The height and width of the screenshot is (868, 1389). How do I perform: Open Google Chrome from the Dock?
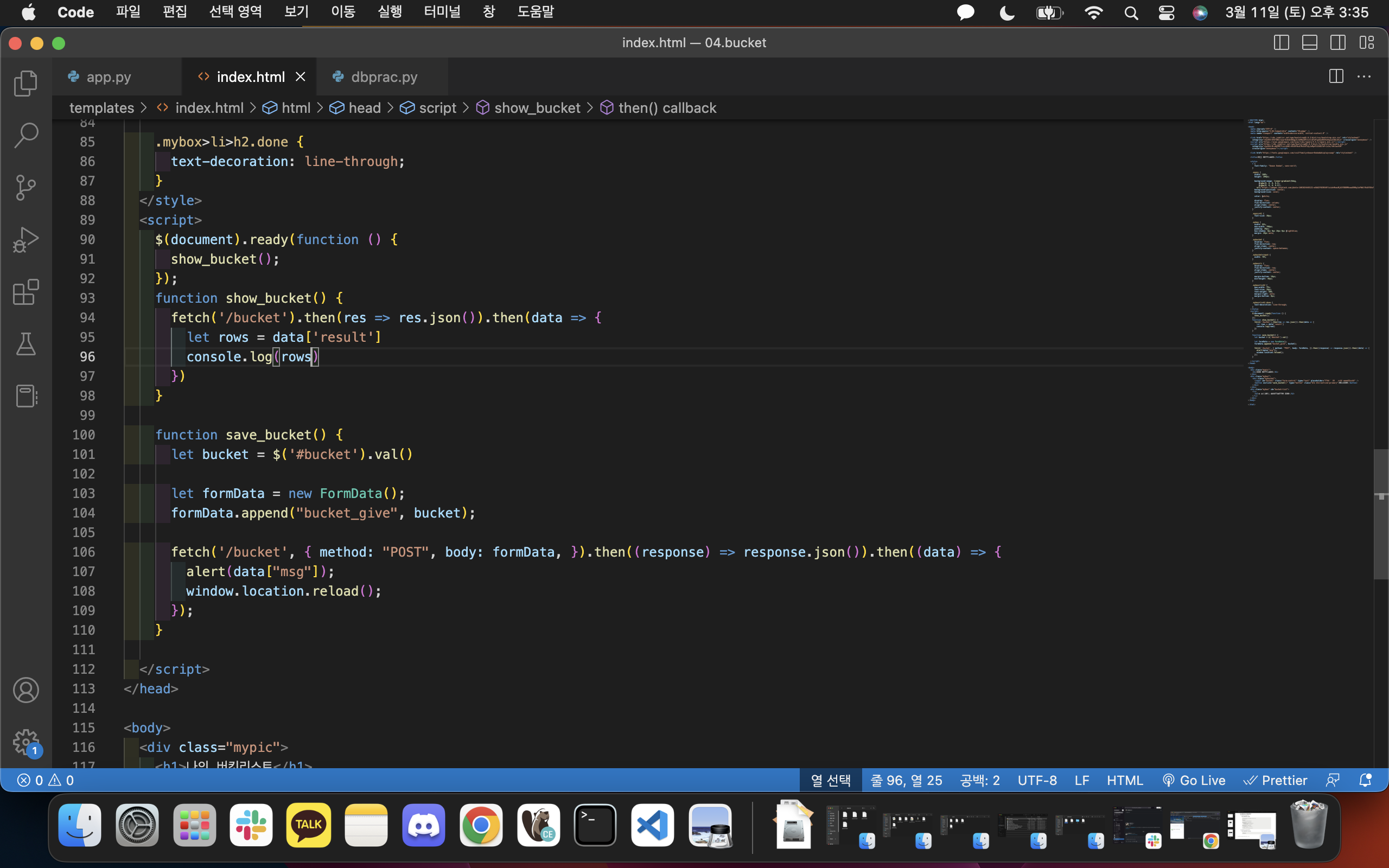click(481, 825)
